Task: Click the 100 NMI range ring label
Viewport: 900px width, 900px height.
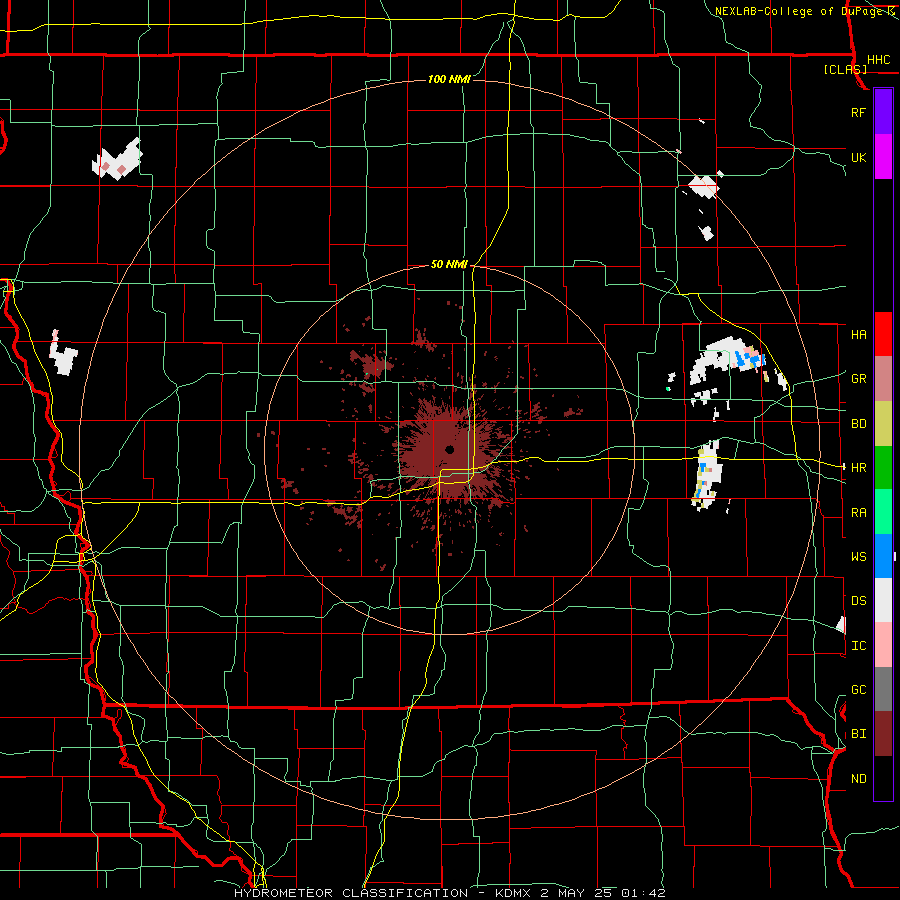Action: pos(449,79)
